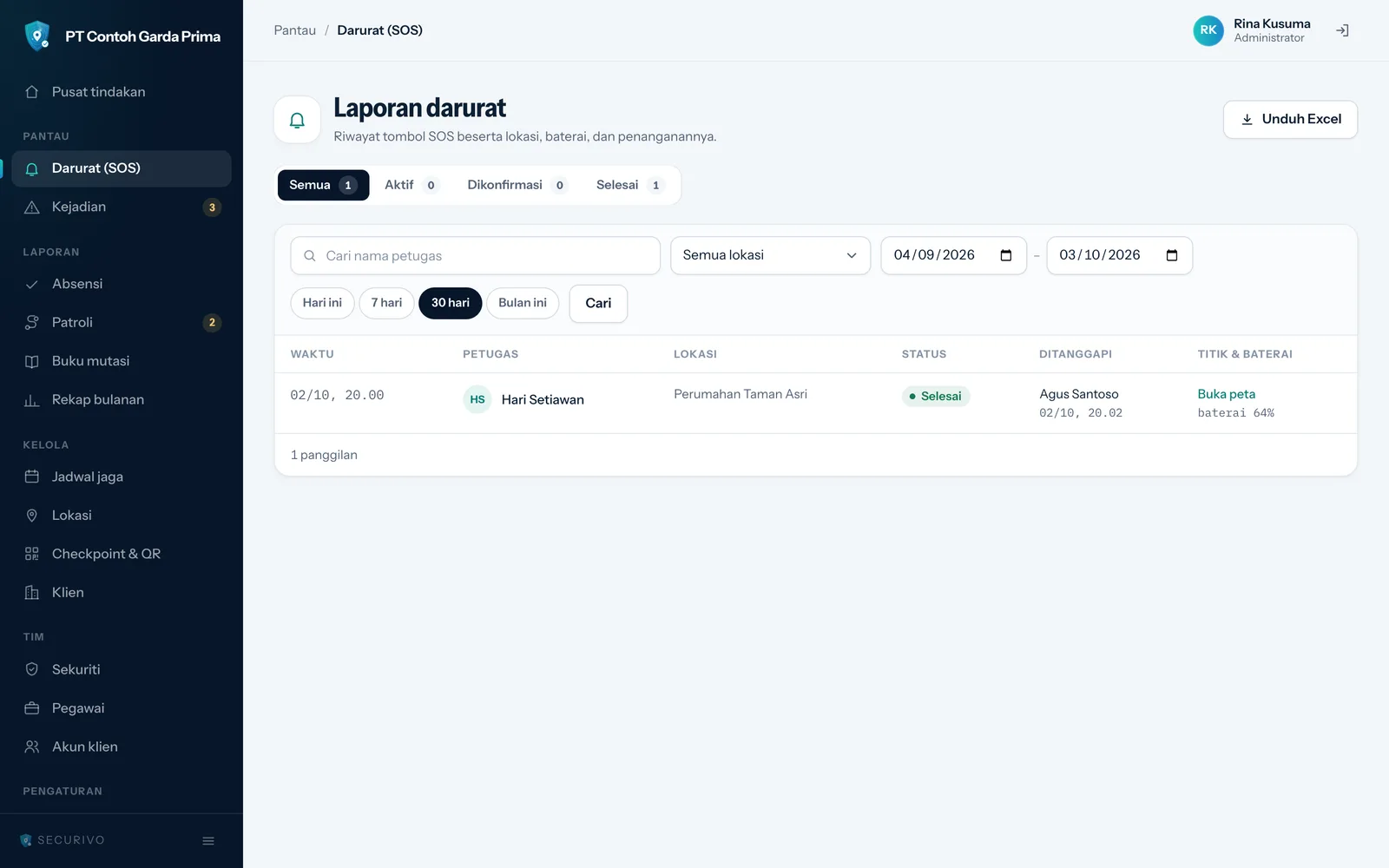Open Buka peta link for Hari Setiawan
The image size is (1389, 868).
coord(1226,394)
